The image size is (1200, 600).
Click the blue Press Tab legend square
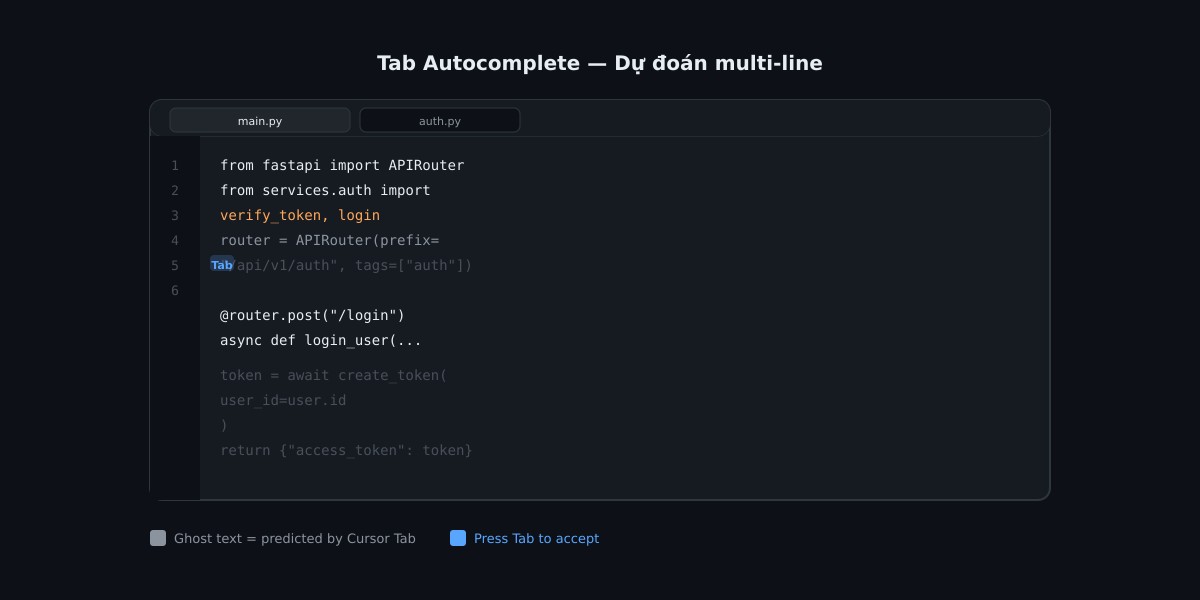pos(458,538)
